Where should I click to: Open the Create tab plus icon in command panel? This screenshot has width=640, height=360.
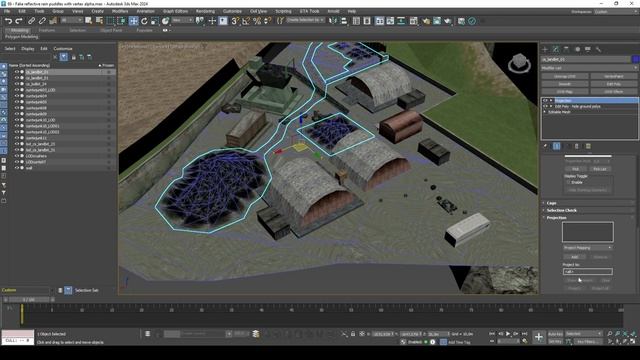coord(545,49)
